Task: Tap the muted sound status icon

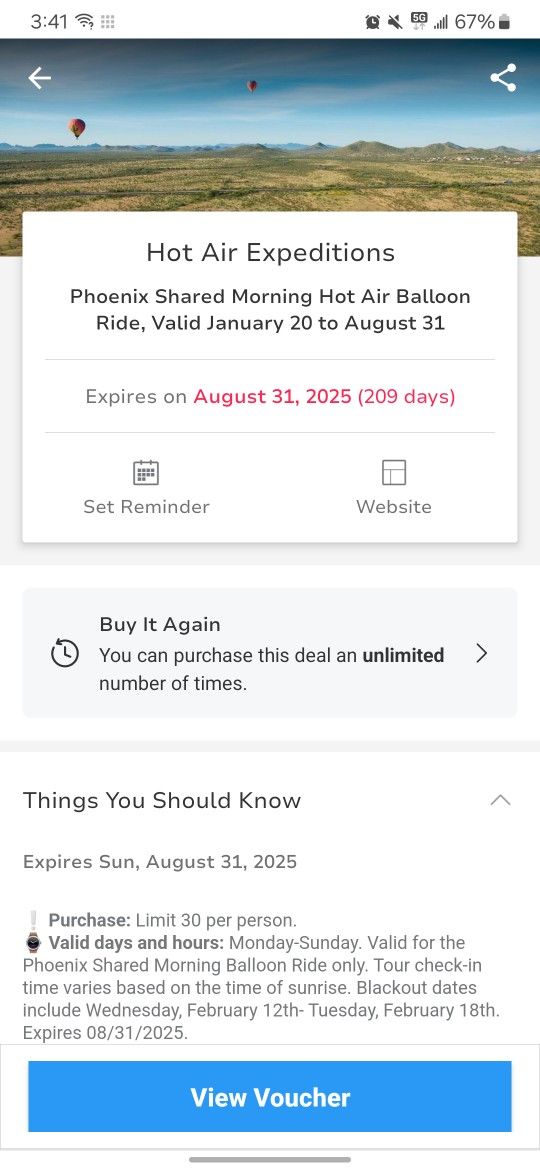Action: click(x=395, y=22)
